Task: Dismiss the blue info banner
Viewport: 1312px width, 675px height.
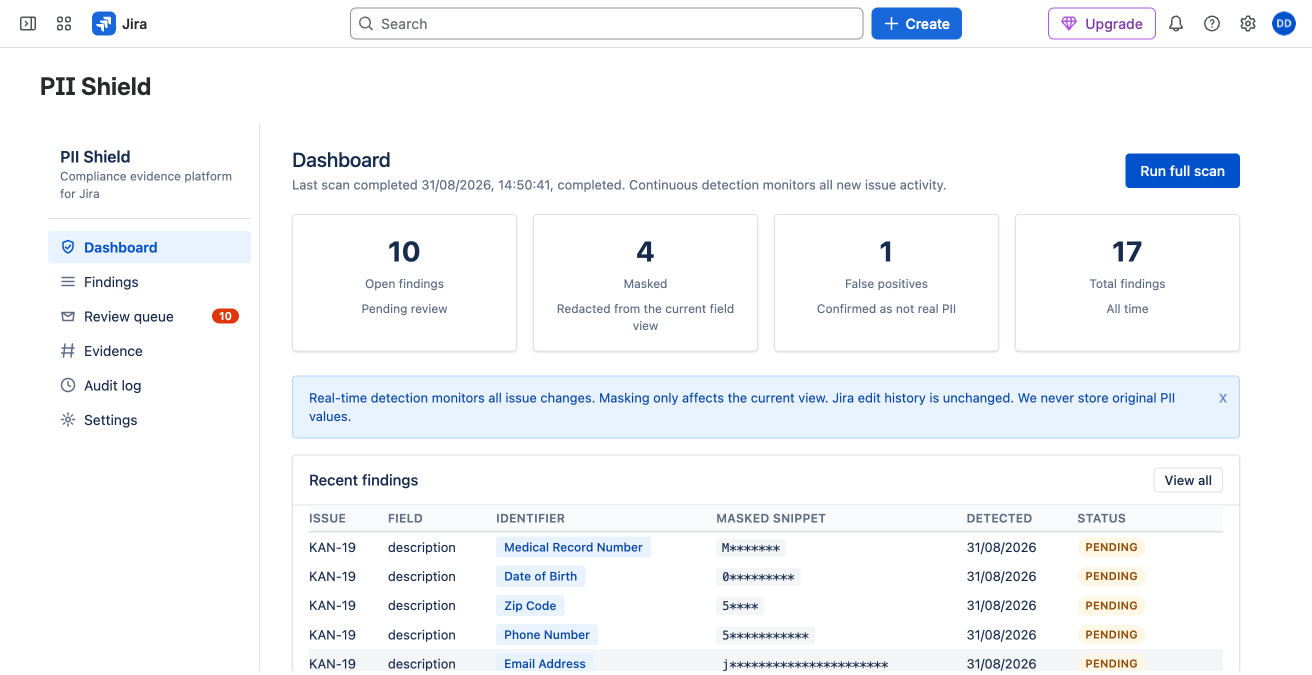Action: (1223, 398)
